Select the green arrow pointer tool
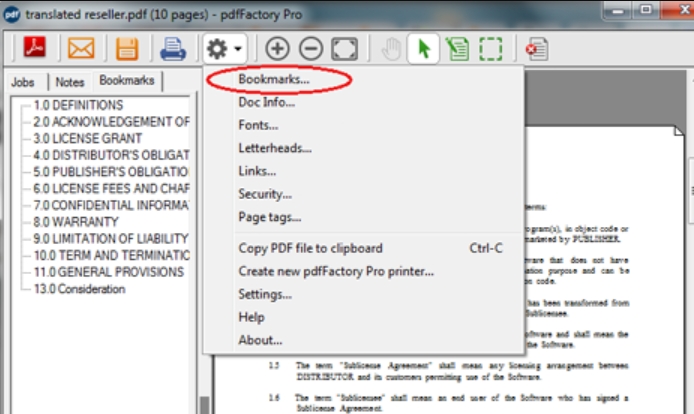 (424, 48)
